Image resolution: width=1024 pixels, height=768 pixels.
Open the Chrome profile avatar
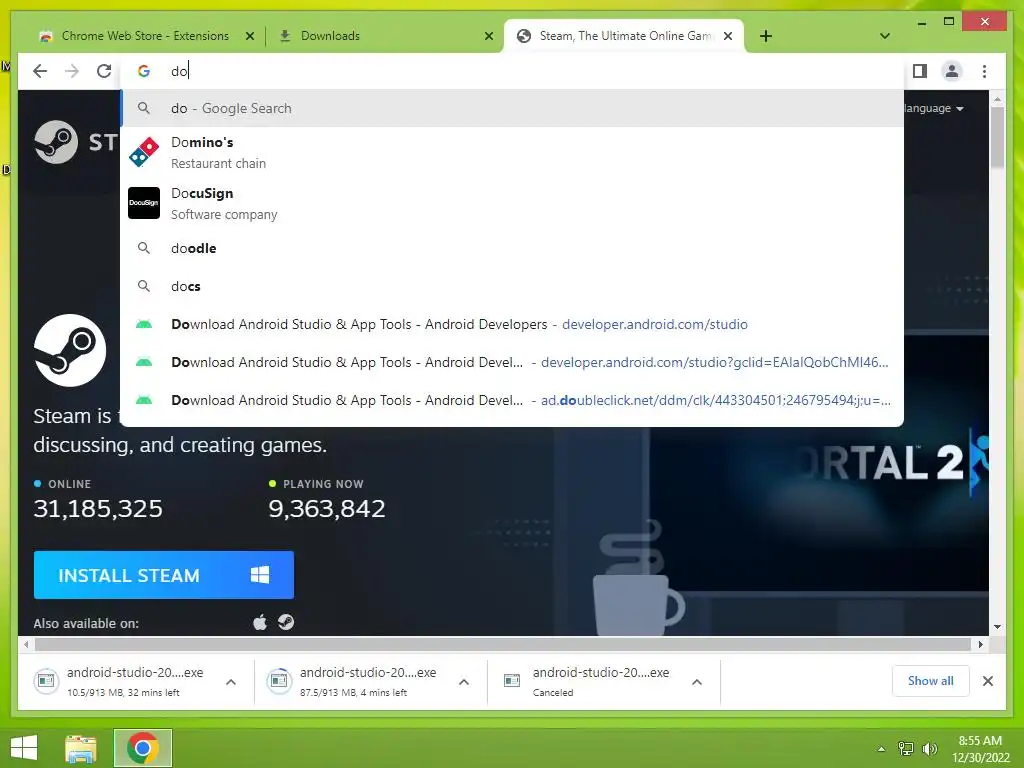coord(952,71)
